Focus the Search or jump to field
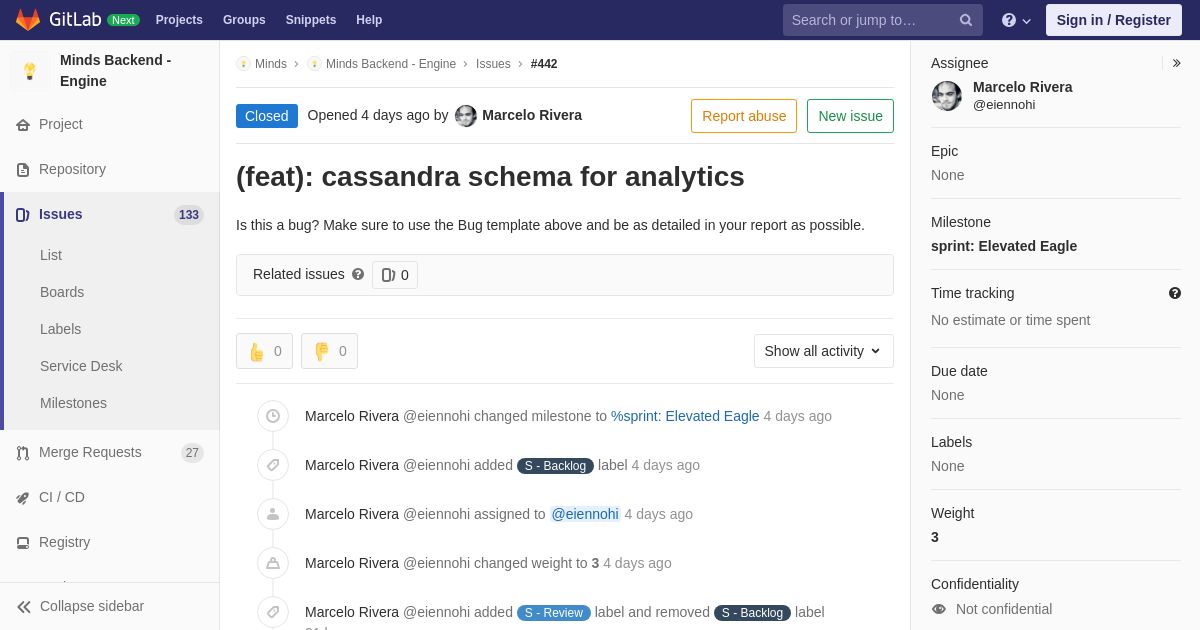This screenshot has width=1200, height=630. 868,20
